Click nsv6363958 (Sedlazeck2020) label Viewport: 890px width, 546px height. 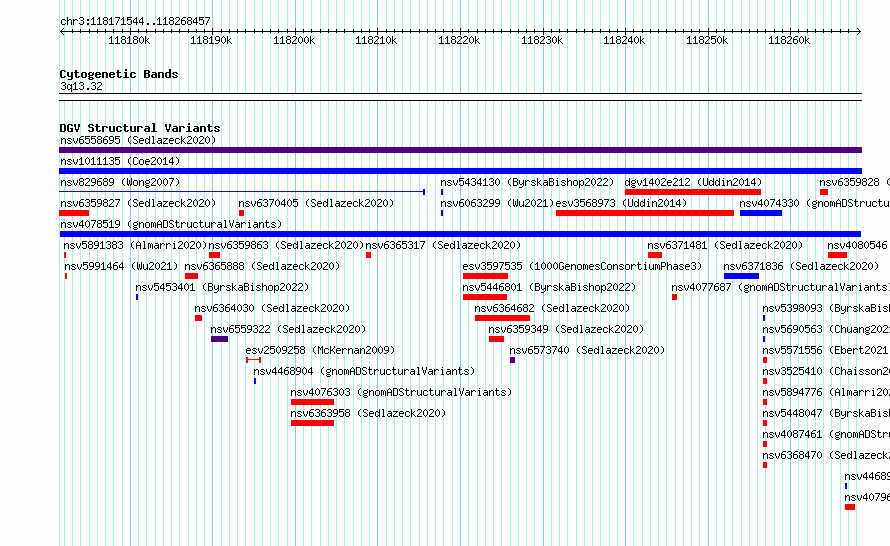(x=368, y=413)
